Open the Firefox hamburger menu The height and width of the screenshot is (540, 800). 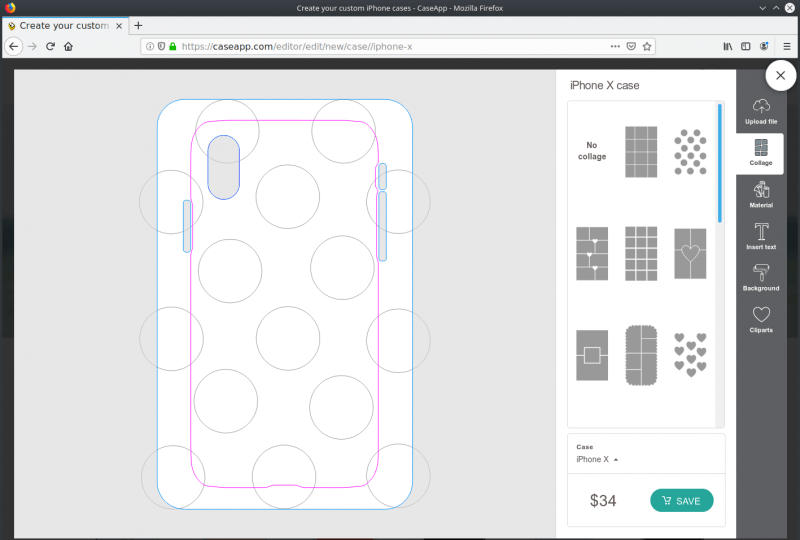(787, 46)
